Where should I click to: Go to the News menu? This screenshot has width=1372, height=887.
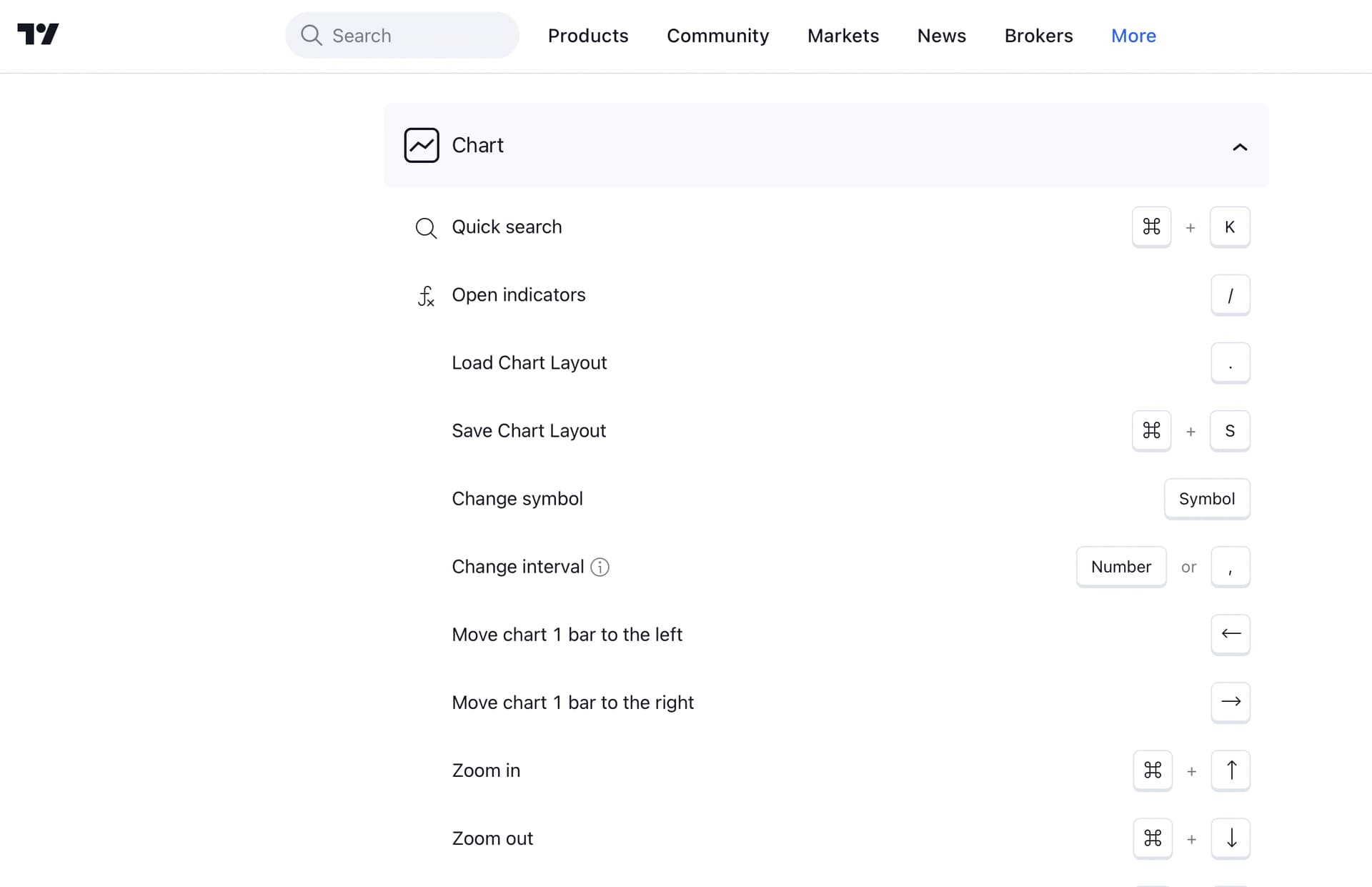point(941,36)
